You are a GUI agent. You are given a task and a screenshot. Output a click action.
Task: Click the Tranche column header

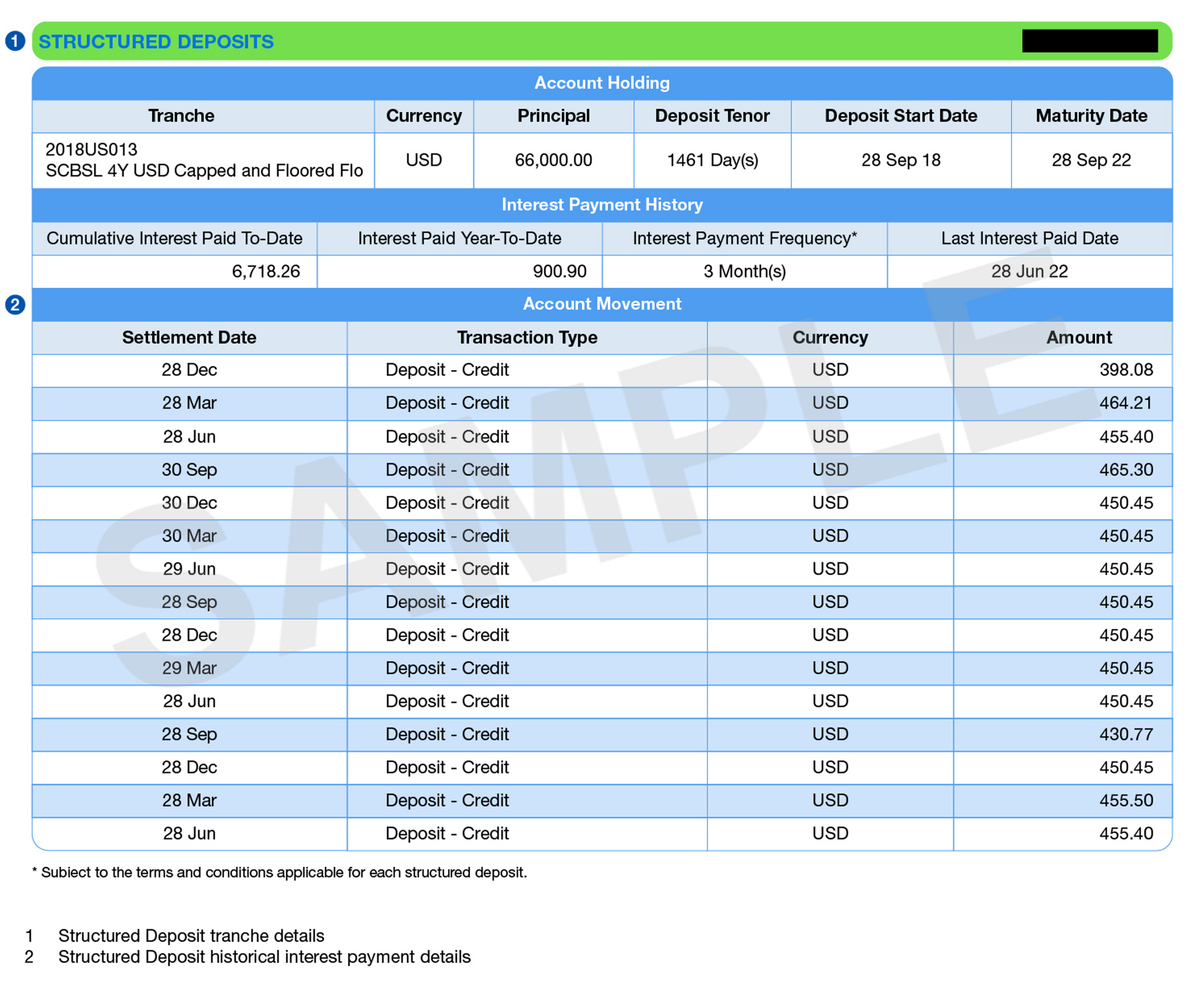click(182, 116)
